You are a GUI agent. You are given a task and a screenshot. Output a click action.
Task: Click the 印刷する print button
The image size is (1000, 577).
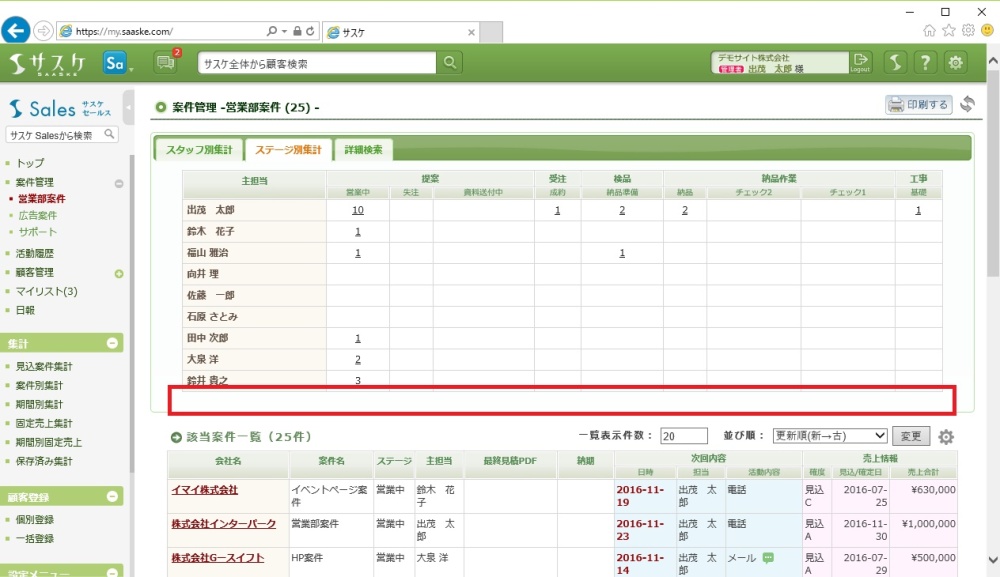click(x=918, y=104)
